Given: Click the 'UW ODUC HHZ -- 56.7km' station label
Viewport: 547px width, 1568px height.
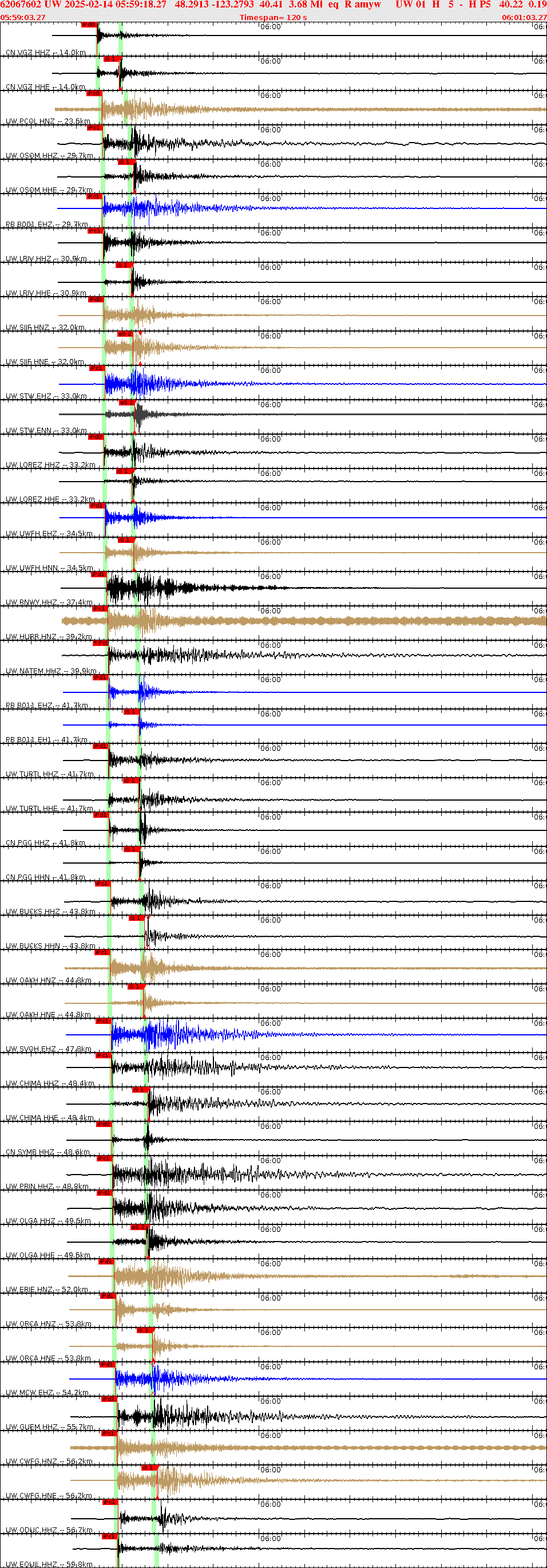Looking at the screenshot, I should pos(49,1531).
